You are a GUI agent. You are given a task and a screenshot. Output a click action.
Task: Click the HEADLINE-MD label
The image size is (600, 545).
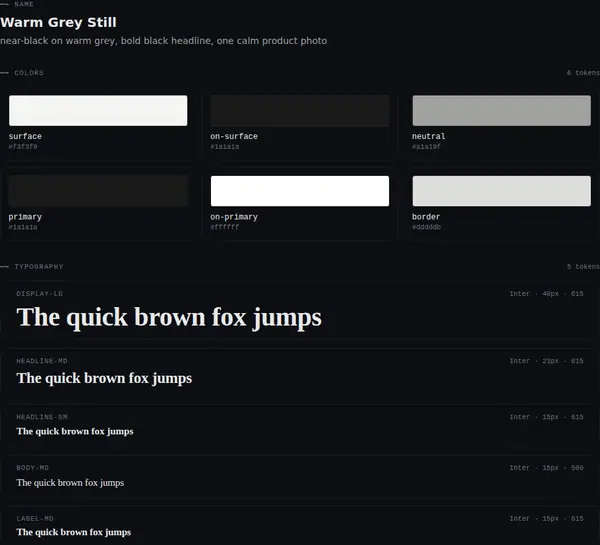click(x=42, y=361)
